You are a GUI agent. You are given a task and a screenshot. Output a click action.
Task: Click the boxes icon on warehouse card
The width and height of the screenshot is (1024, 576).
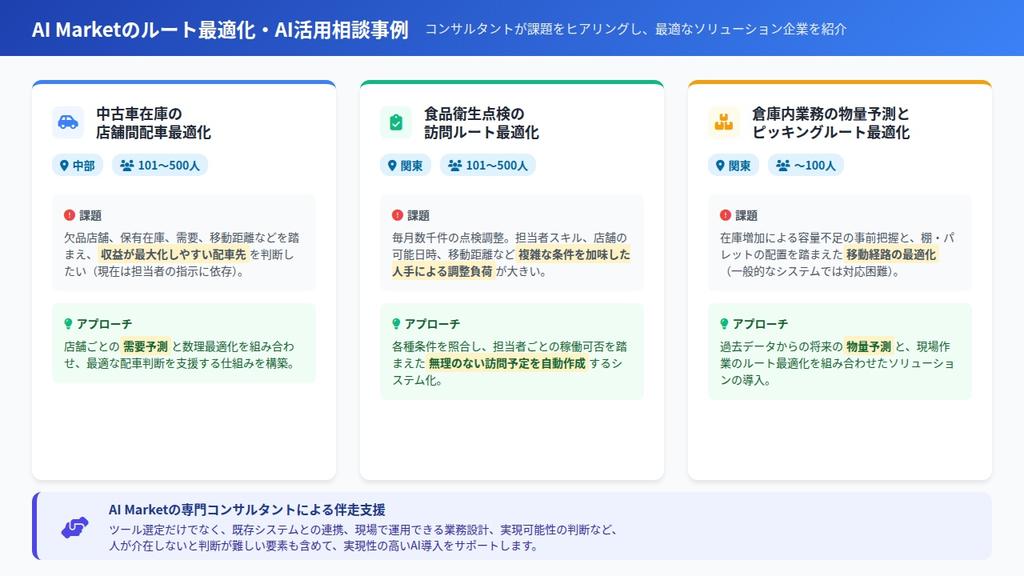pyautogui.click(x=724, y=122)
